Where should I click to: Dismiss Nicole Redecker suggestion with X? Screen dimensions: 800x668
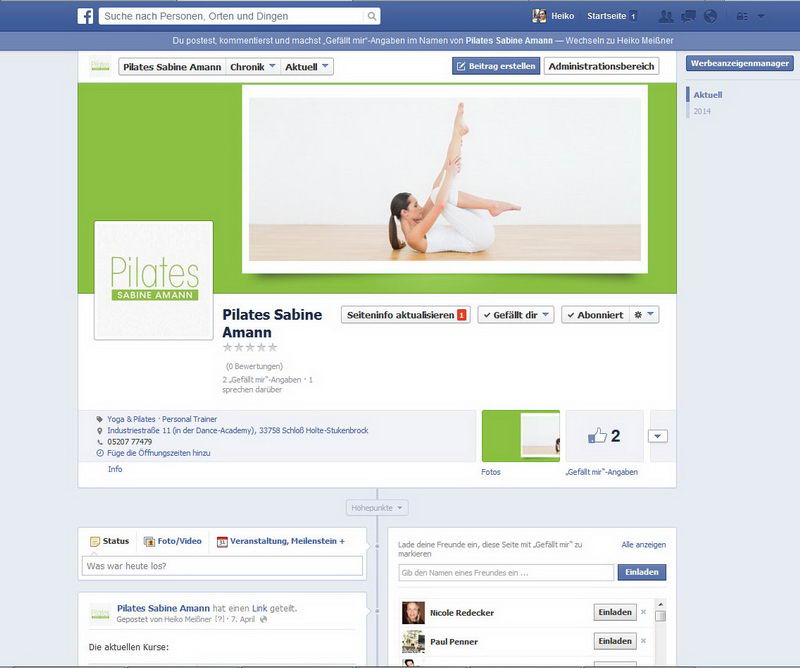click(x=643, y=612)
